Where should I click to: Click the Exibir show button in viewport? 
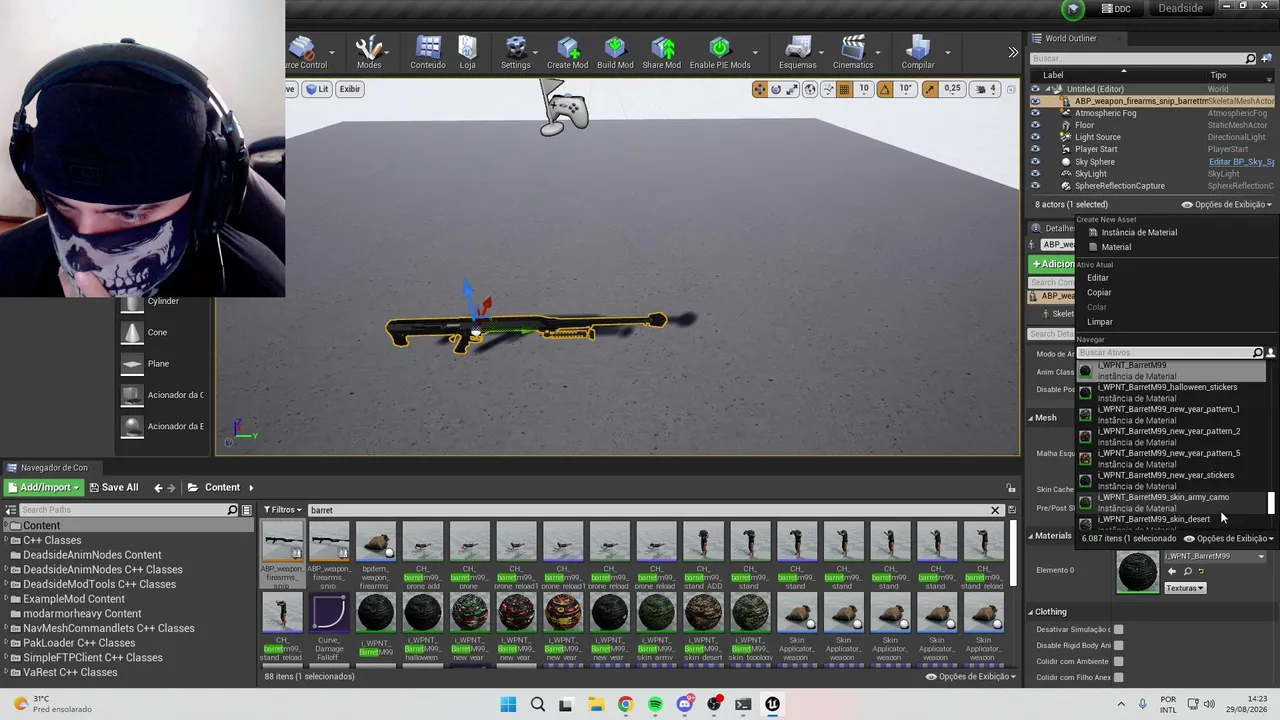(349, 89)
